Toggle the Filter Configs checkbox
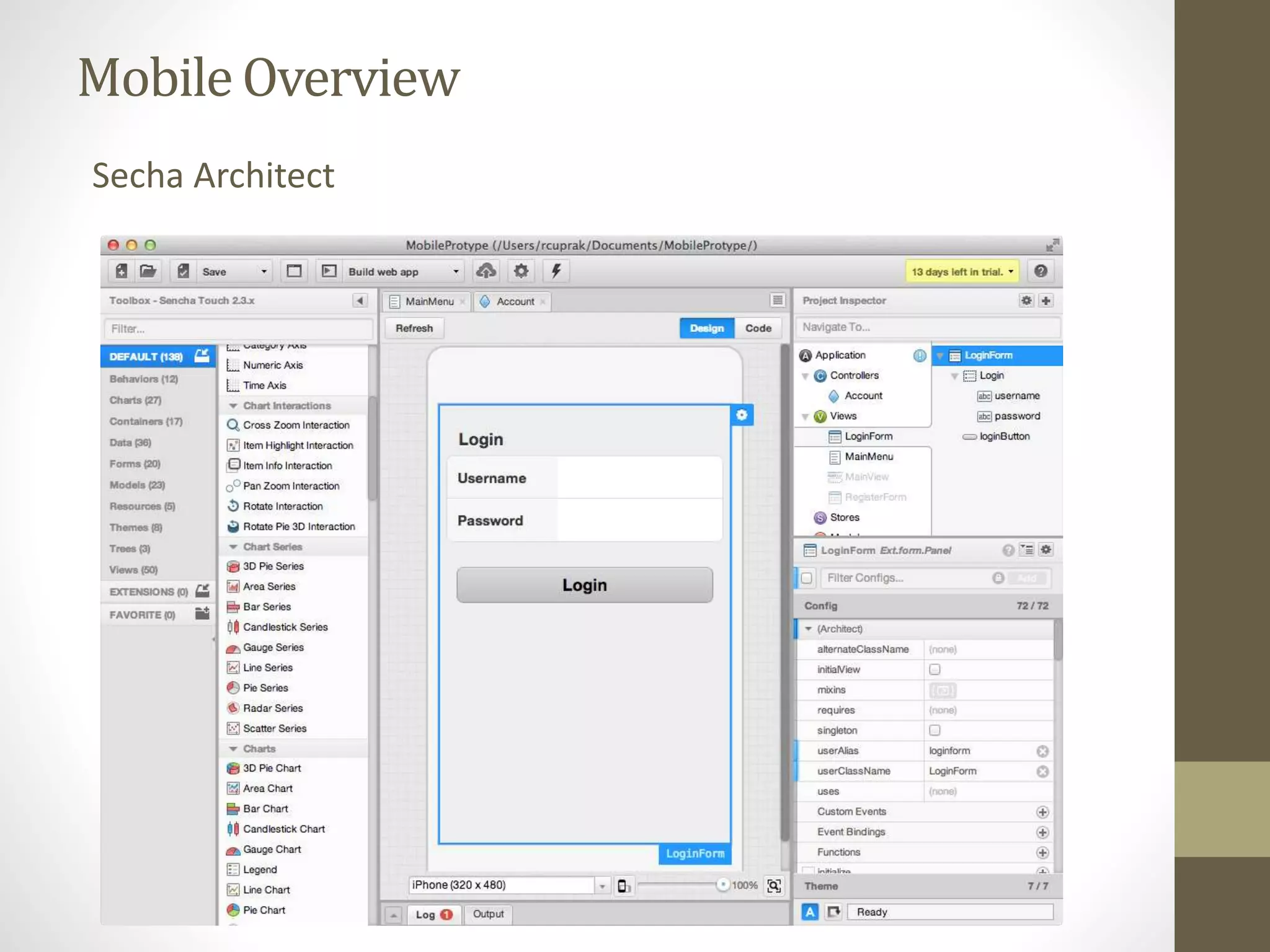 (x=806, y=578)
